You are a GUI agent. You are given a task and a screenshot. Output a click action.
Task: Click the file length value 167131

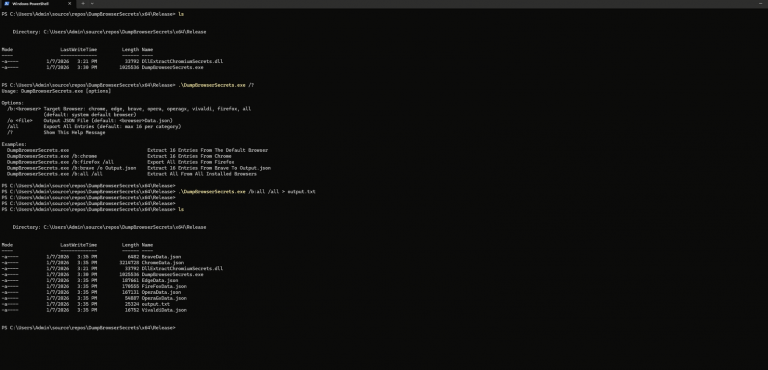click(131, 292)
